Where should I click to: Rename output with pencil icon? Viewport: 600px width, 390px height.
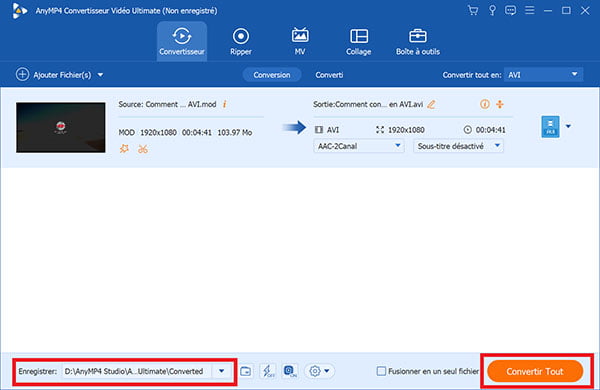(x=431, y=104)
